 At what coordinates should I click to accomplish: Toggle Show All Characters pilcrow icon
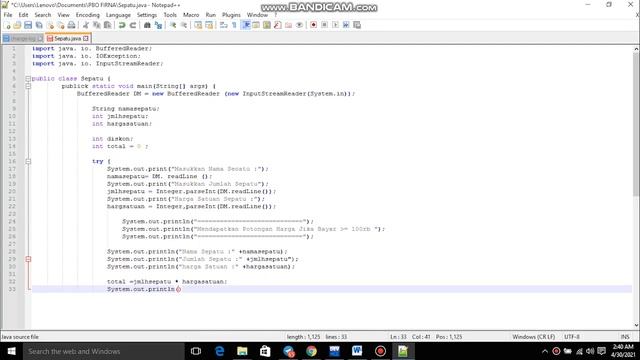pos(234,25)
